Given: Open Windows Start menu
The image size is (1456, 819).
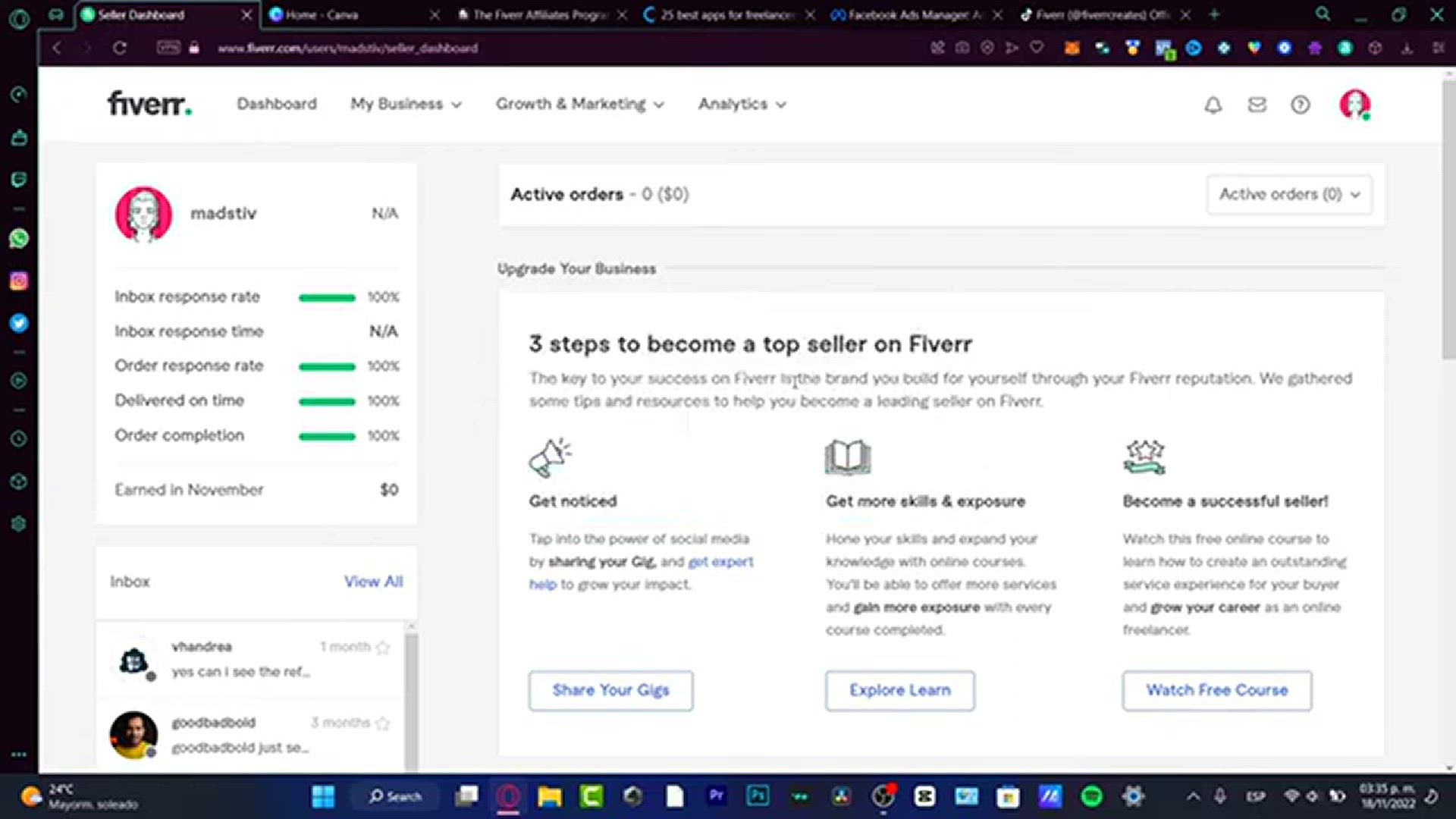Looking at the screenshot, I should (323, 796).
